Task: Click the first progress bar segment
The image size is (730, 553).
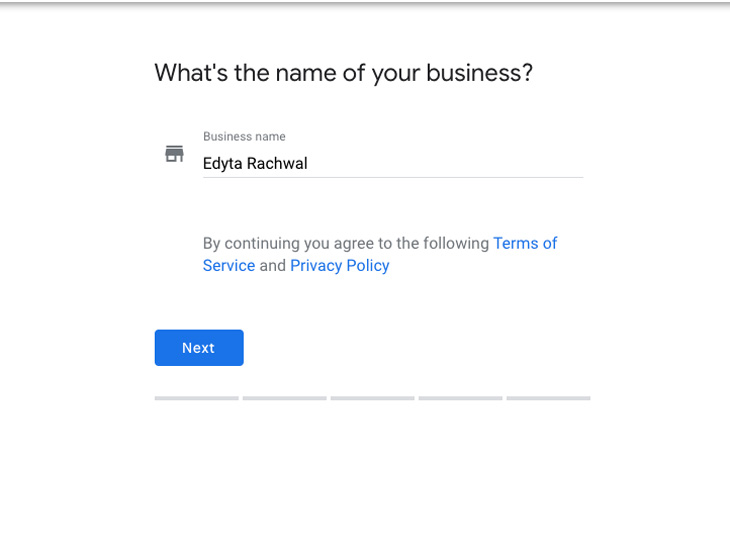Action: tap(196, 398)
